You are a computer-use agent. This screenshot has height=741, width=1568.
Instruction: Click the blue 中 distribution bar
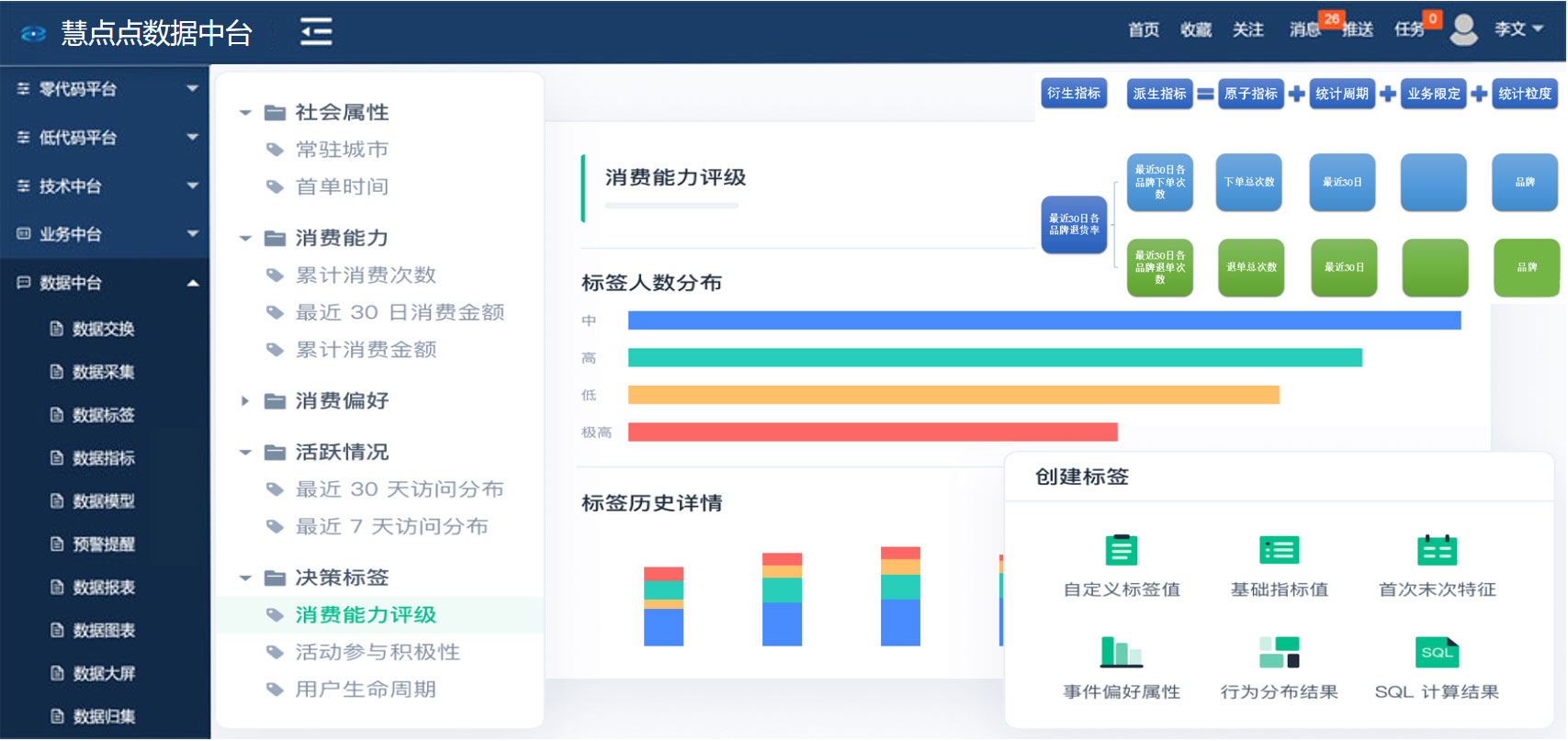[x=1043, y=320]
